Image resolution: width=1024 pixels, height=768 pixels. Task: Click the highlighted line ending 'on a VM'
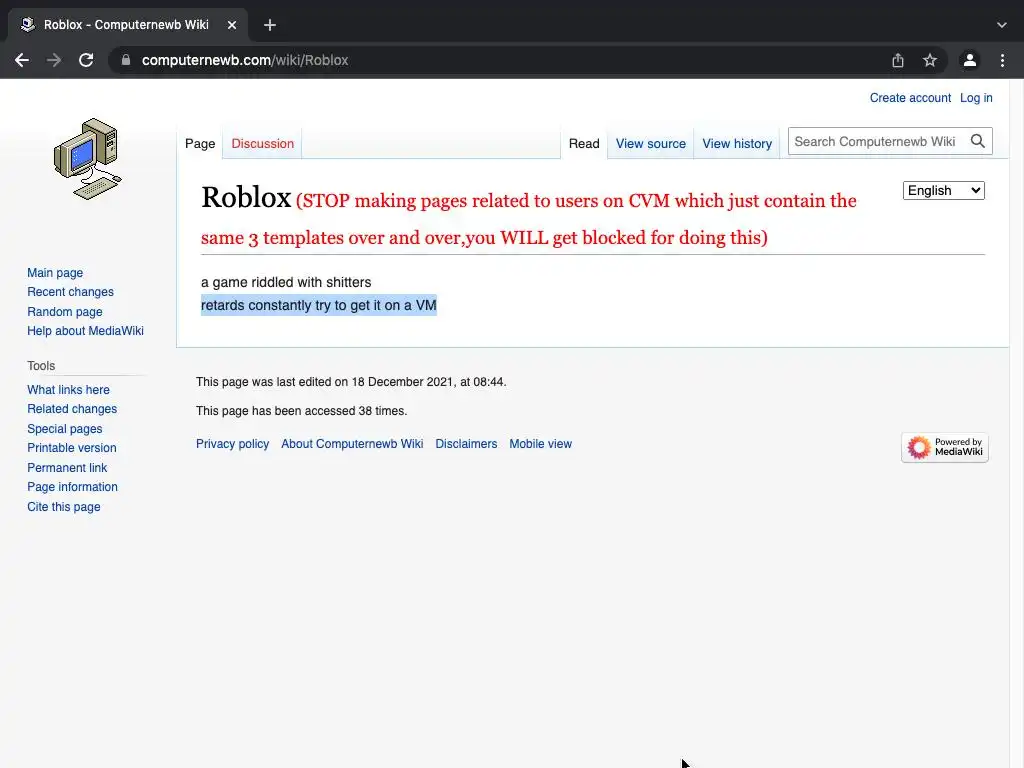(319, 305)
